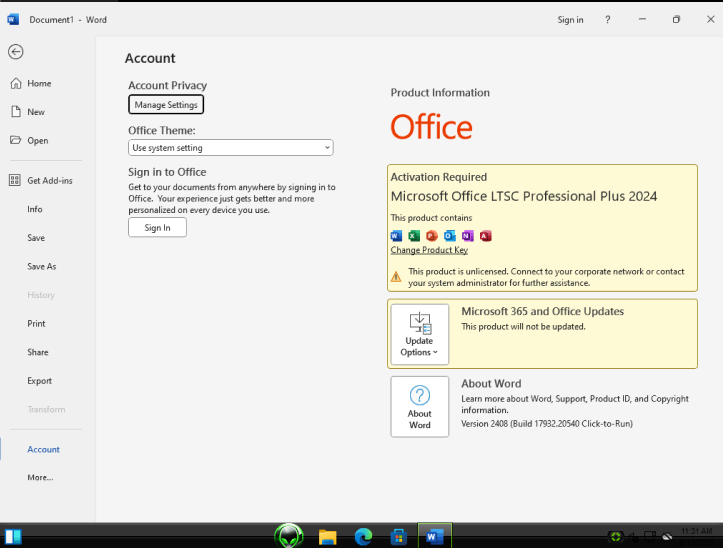
Task: Click the Home house icon
Action: 16,83
